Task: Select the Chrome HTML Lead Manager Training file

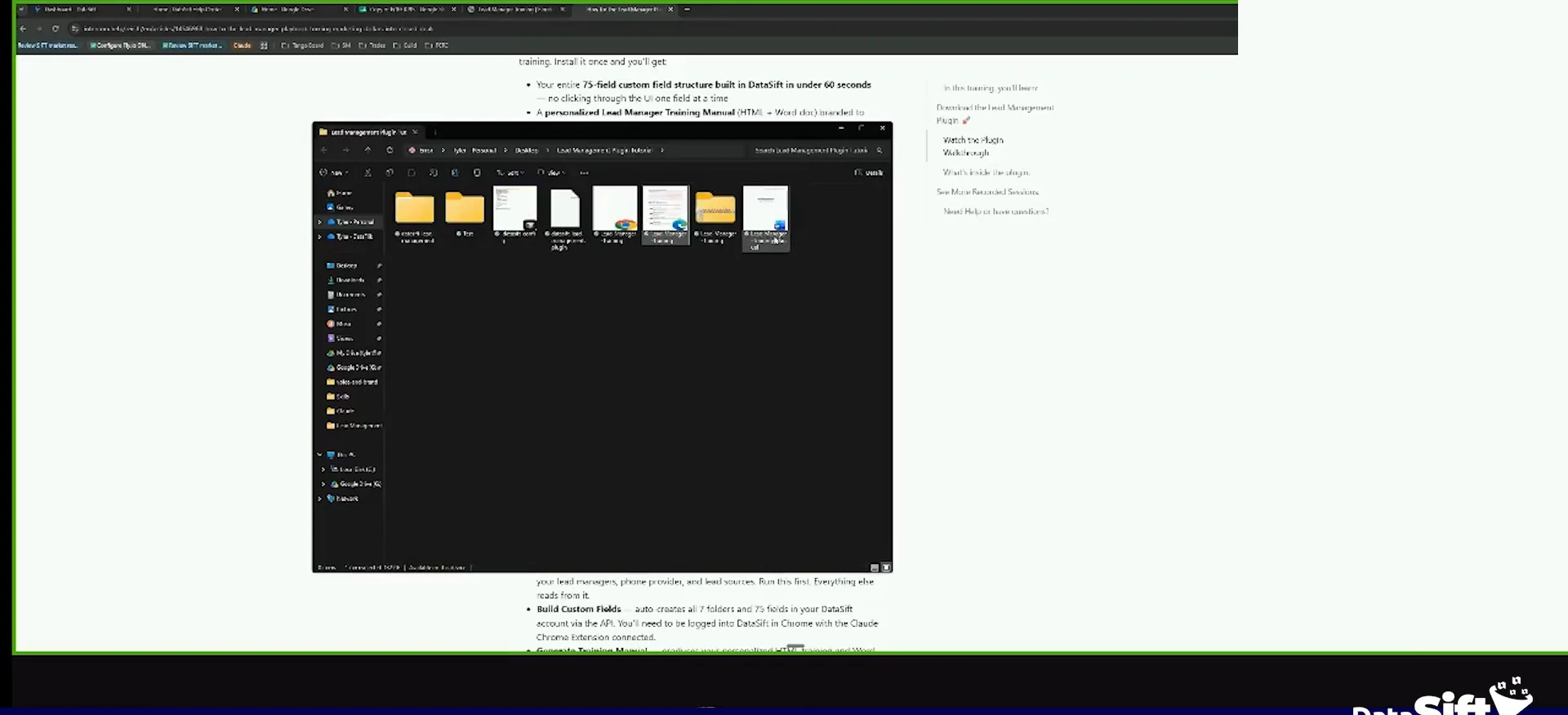Action: click(x=615, y=215)
